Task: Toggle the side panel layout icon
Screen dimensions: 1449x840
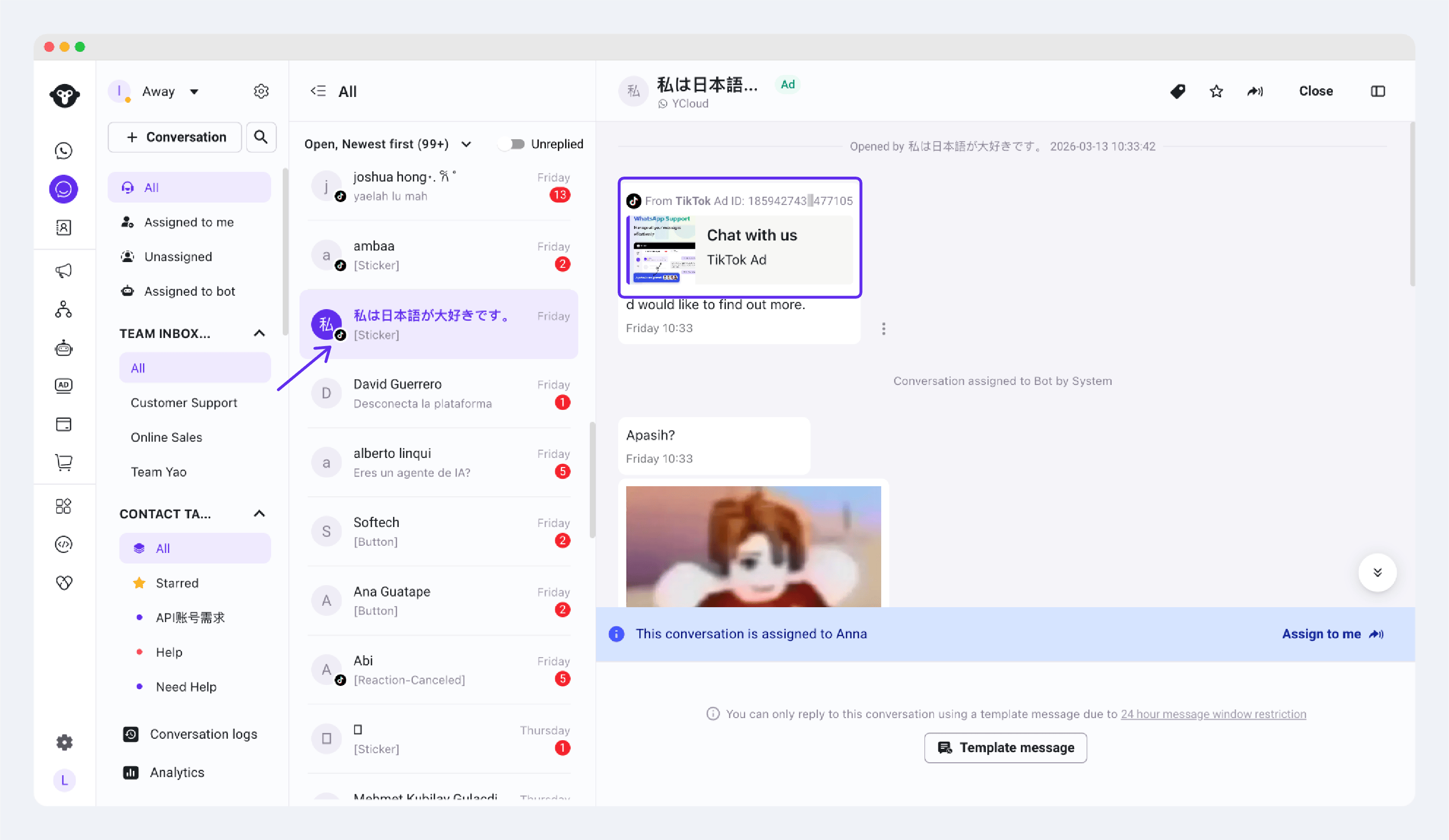Action: coord(1377,91)
